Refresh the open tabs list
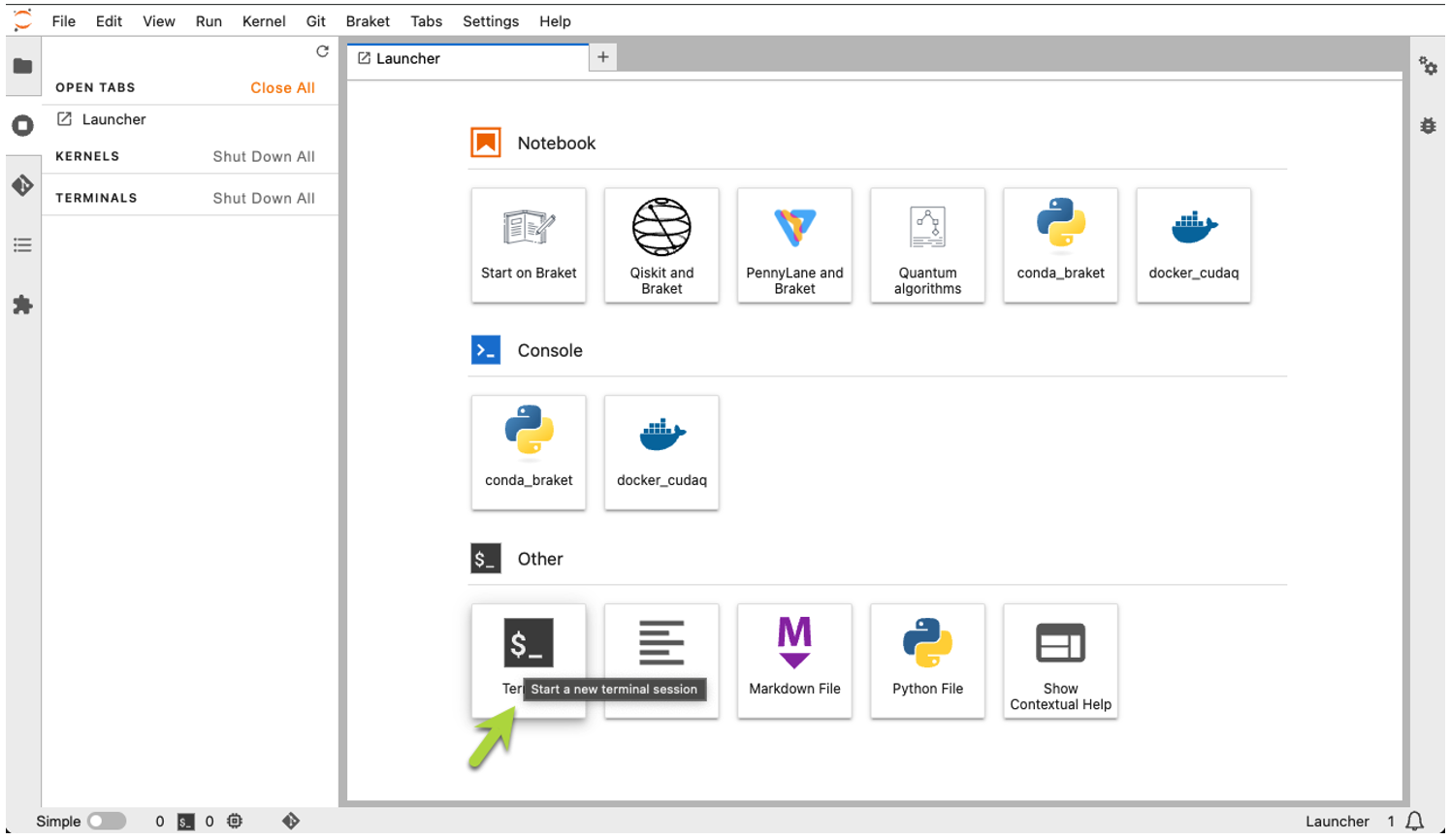This screenshot has height=840, width=1450. [x=322, y=51]
